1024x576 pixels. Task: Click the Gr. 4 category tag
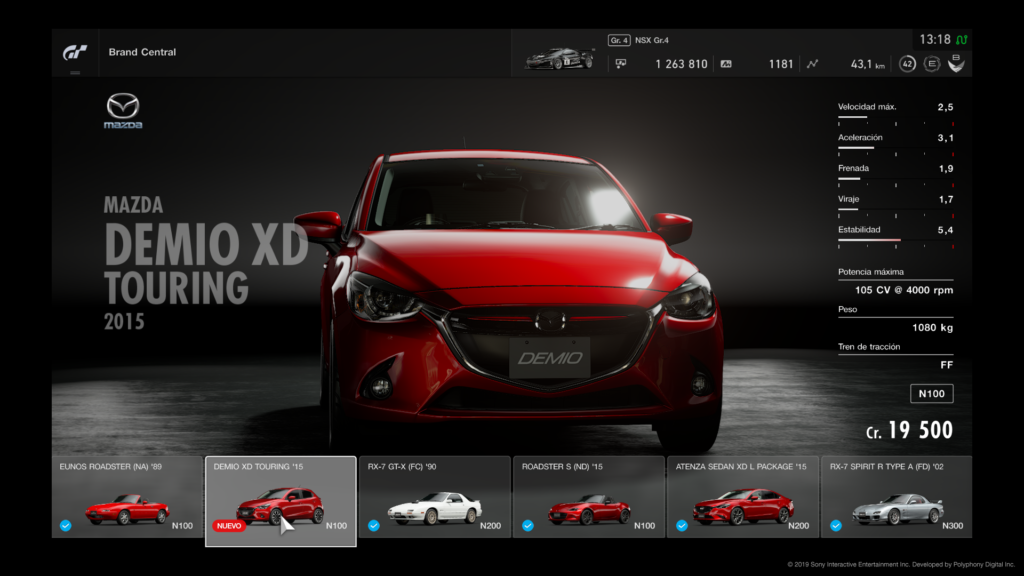tap(618, 41)
